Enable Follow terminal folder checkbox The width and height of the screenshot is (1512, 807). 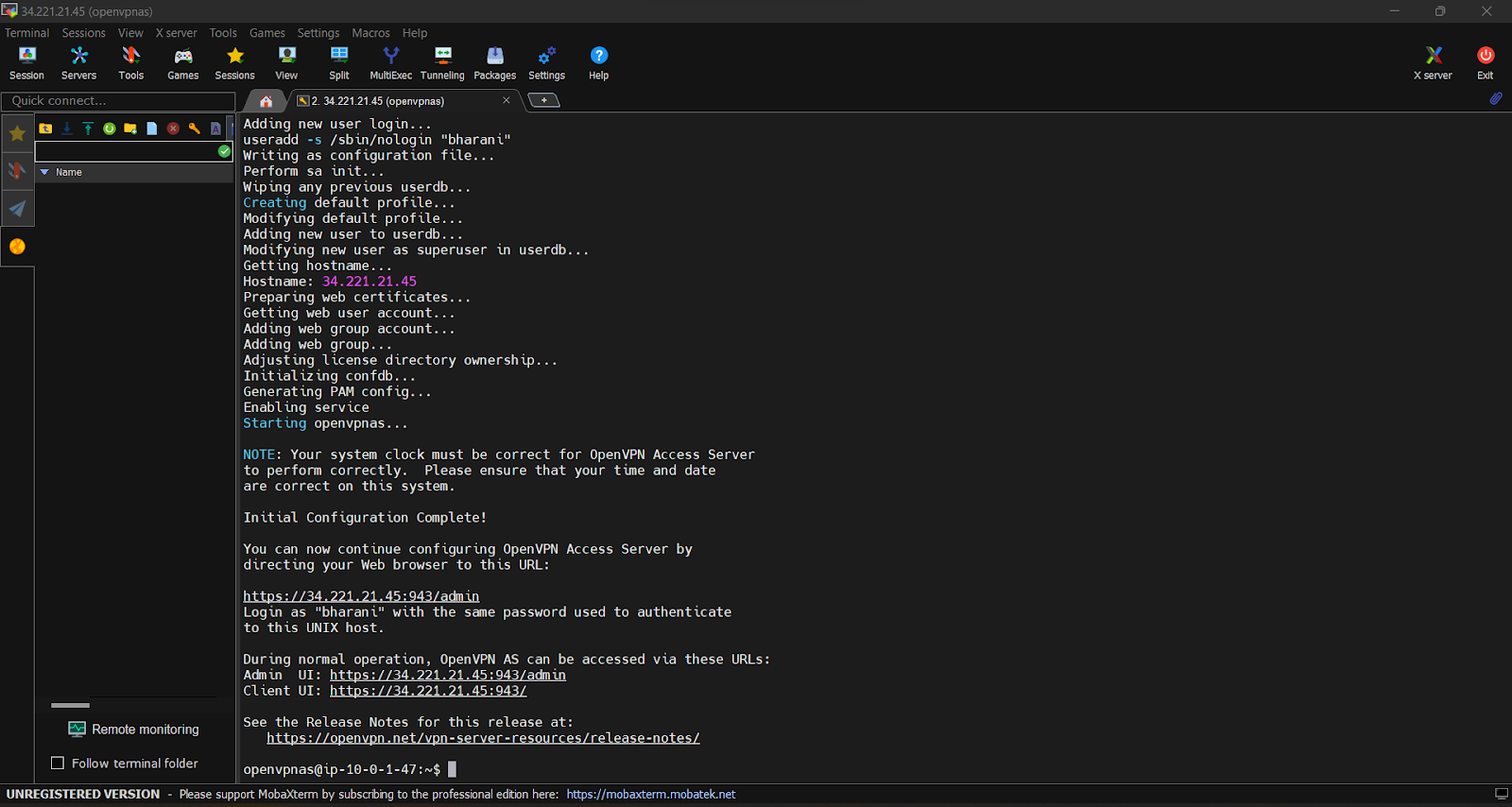coord(58,763)
